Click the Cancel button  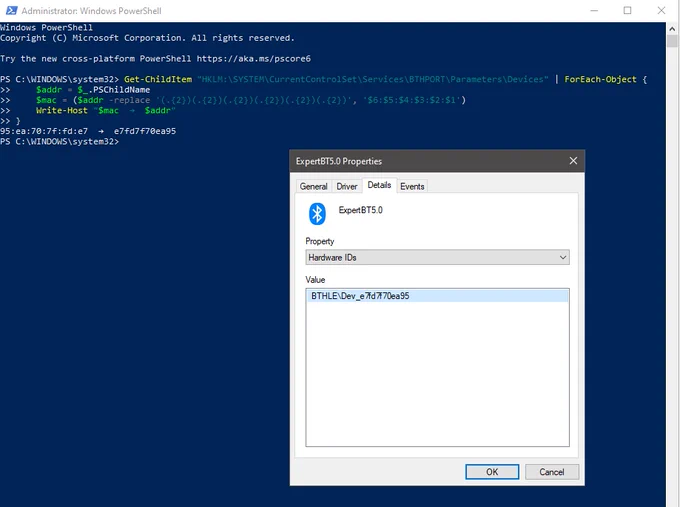click(552, 472)
